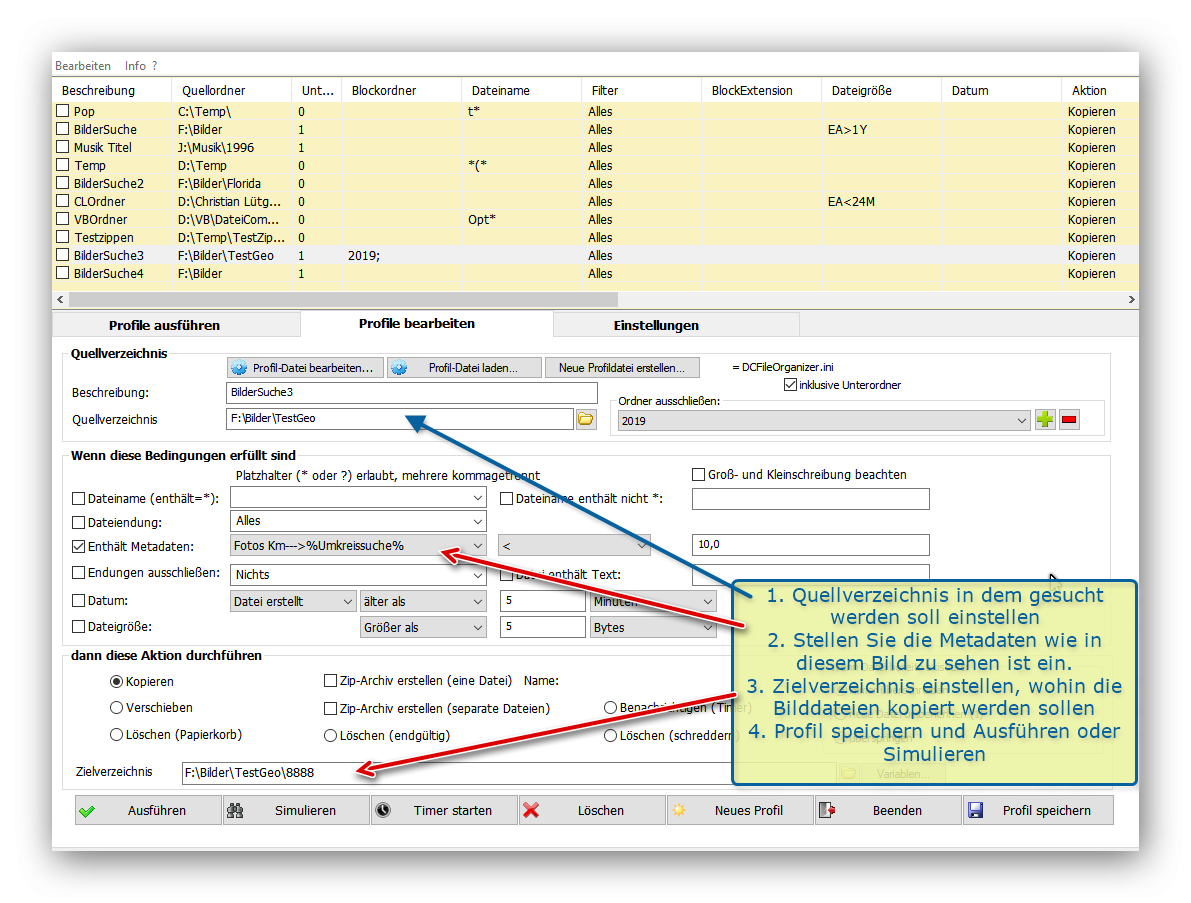The width and height of the screenshot is (1191, 903).
Task: Save profile with the Profil speichern disk button
Action: (x=1038, y=810)
